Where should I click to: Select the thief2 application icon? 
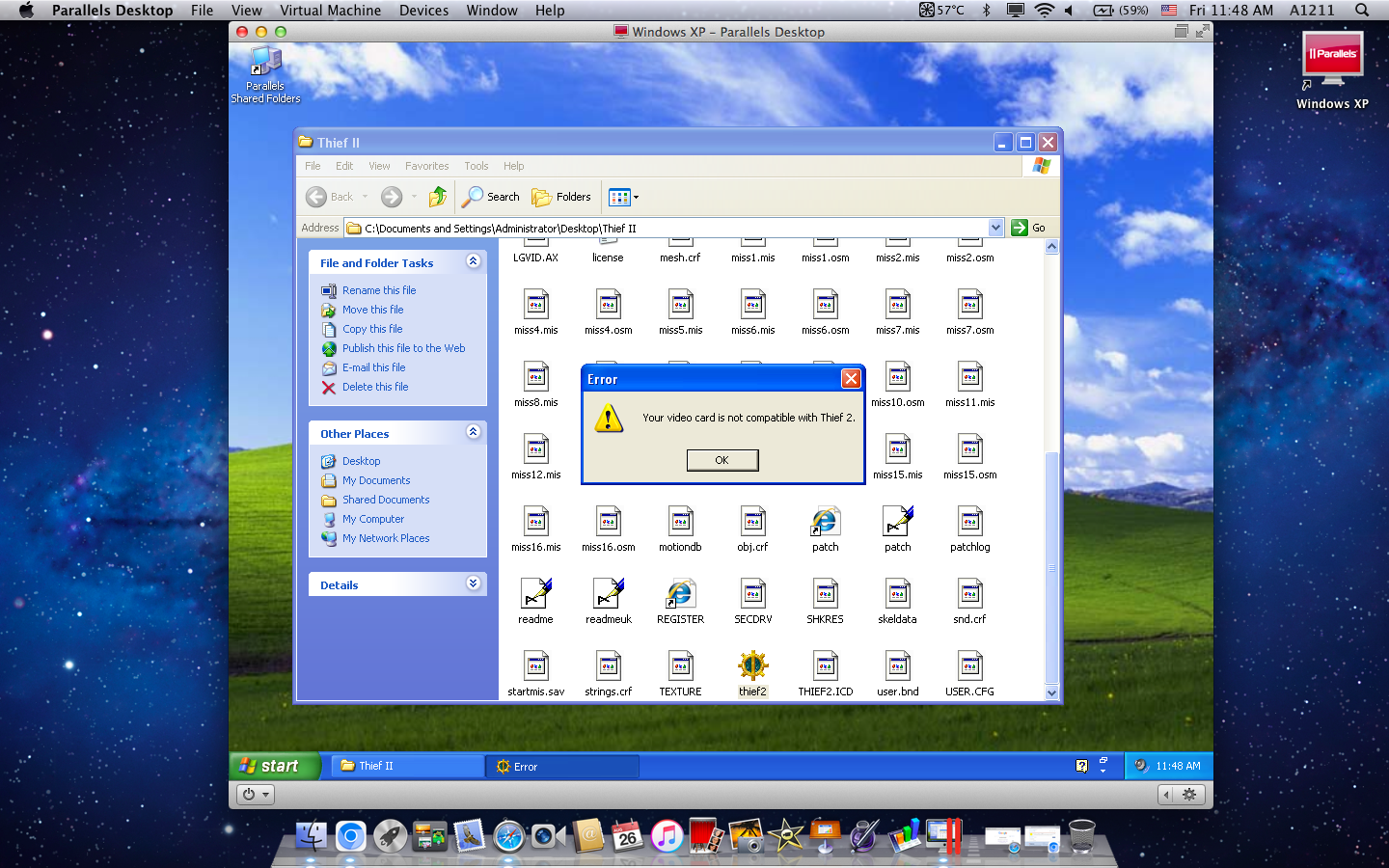[753, 665]
